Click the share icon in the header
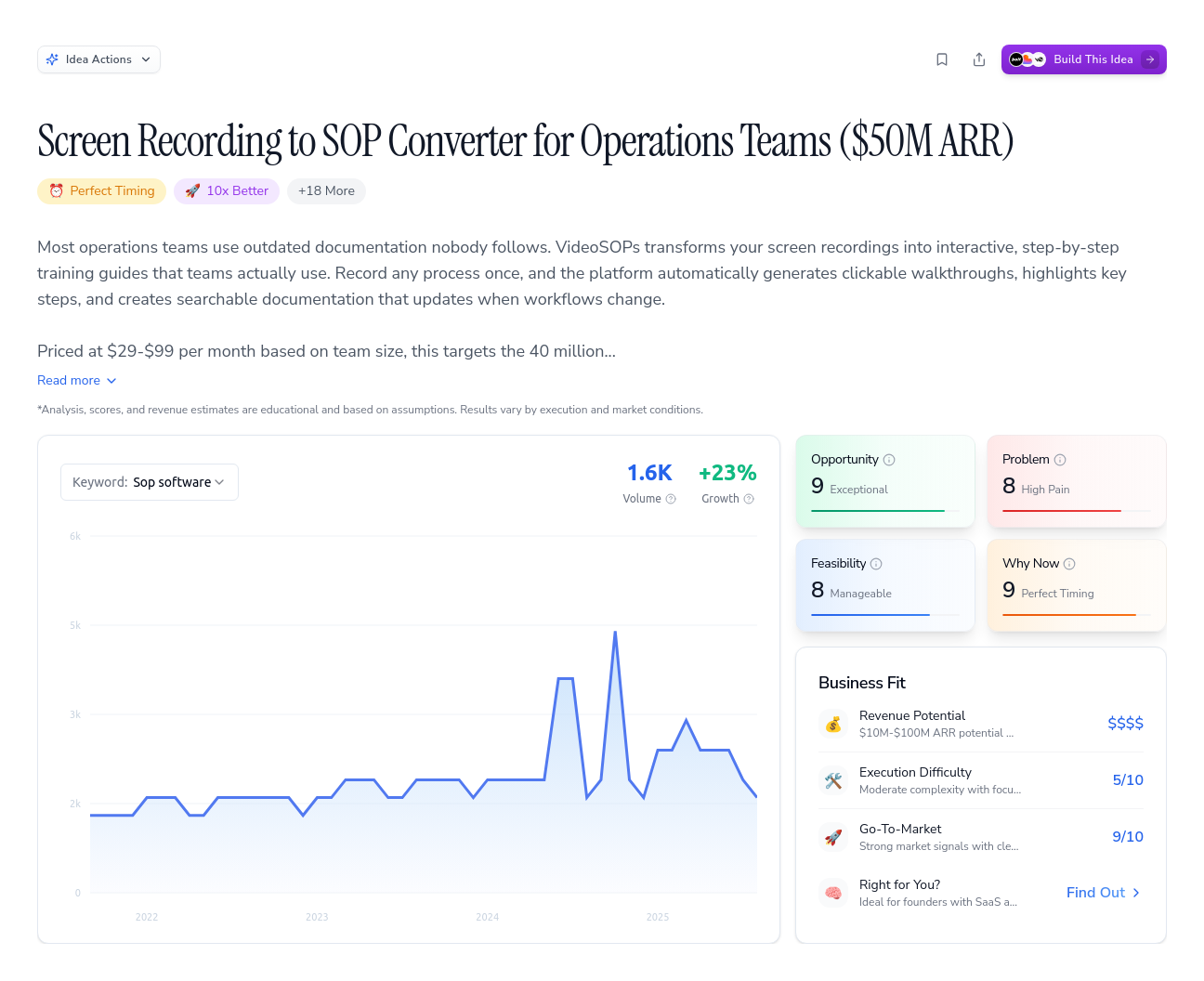The width and height of the screenshot is (1204, 981). click(979, 59)
